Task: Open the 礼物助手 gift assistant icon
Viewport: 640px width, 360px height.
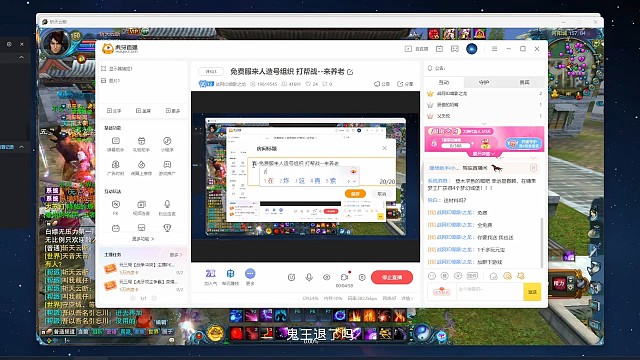Action: 141,141
